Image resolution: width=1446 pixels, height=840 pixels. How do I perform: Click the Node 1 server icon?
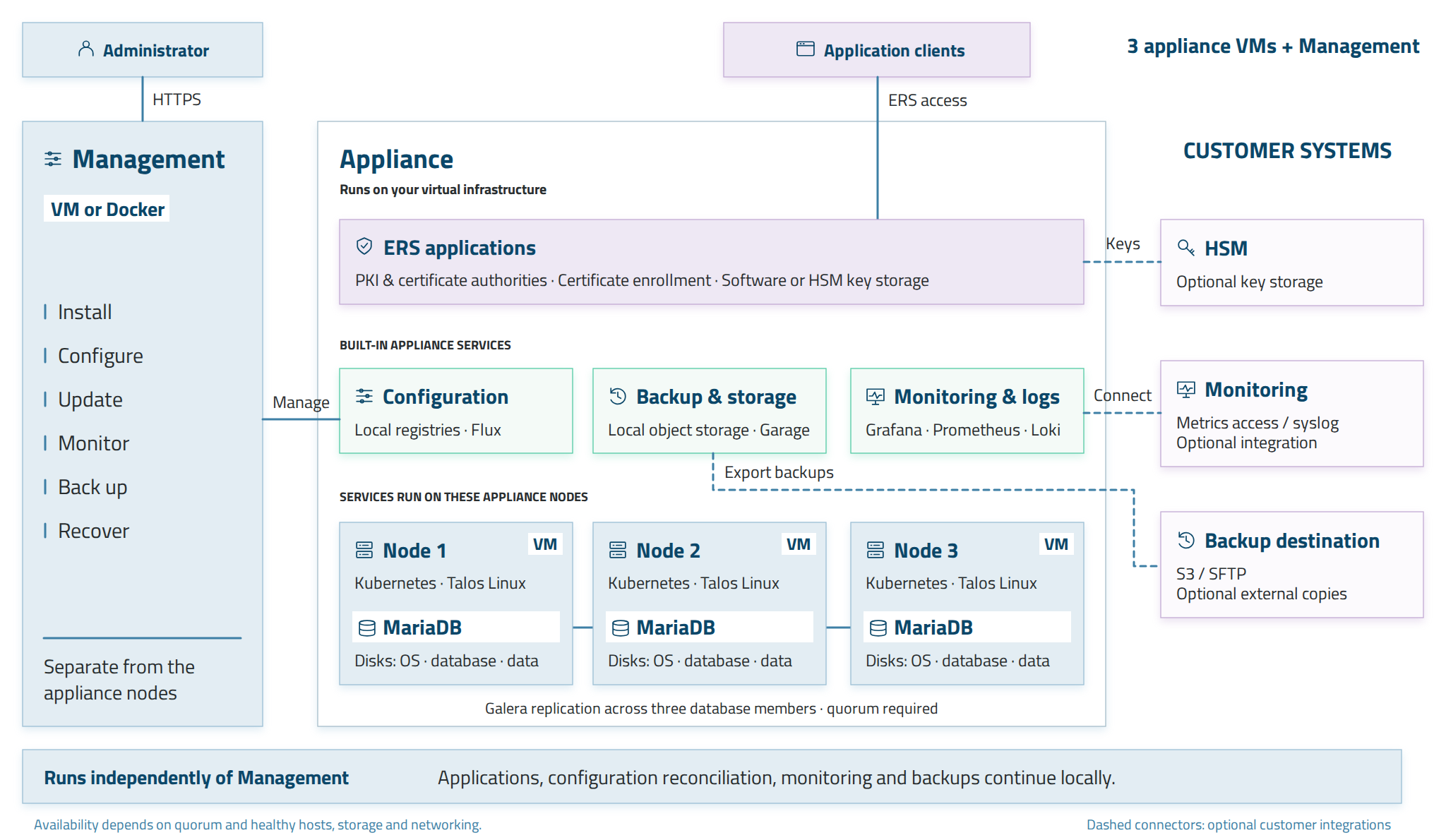point(364,550)
